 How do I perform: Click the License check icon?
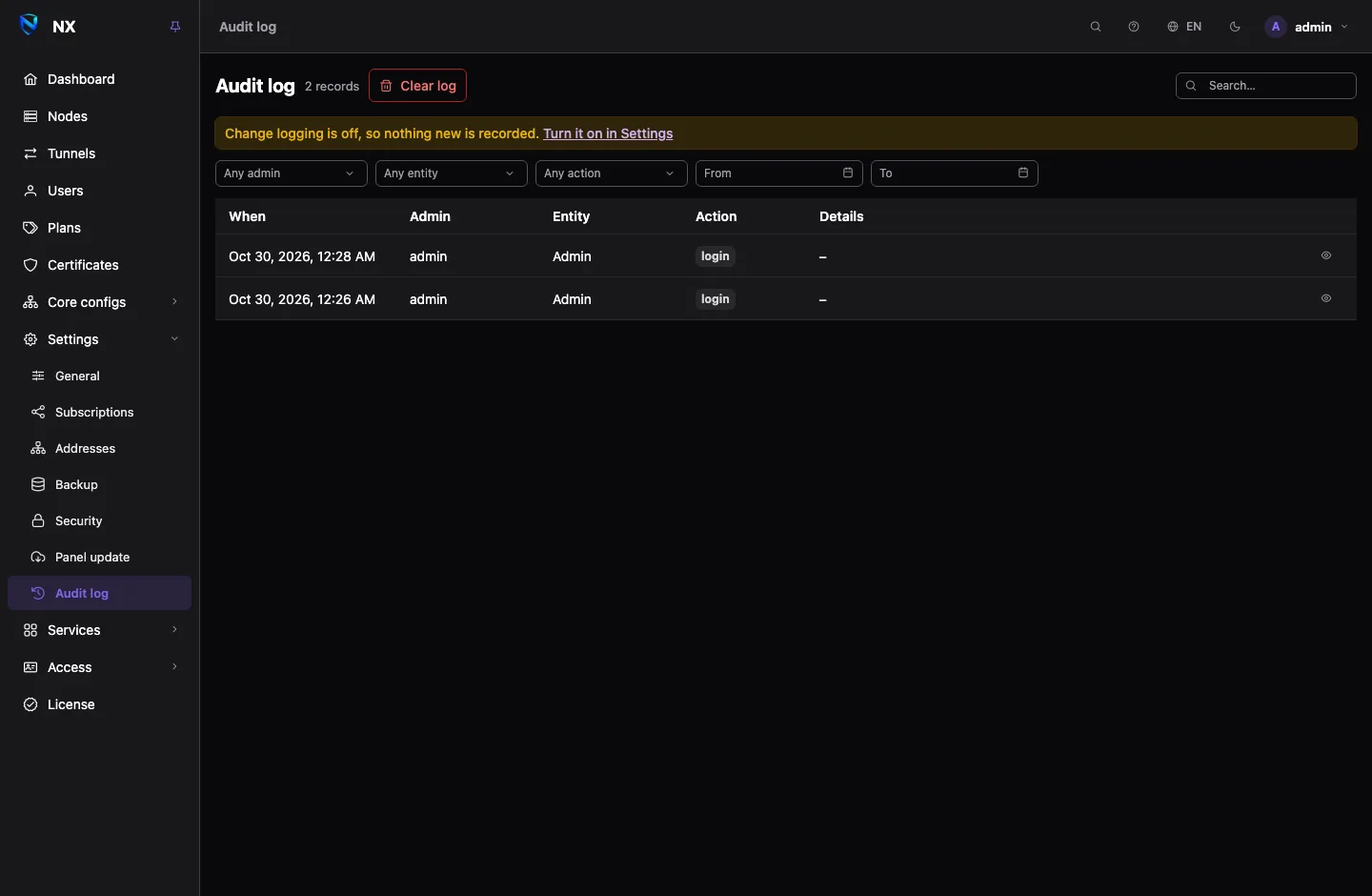pyautogui.click(x=30, y=704)
